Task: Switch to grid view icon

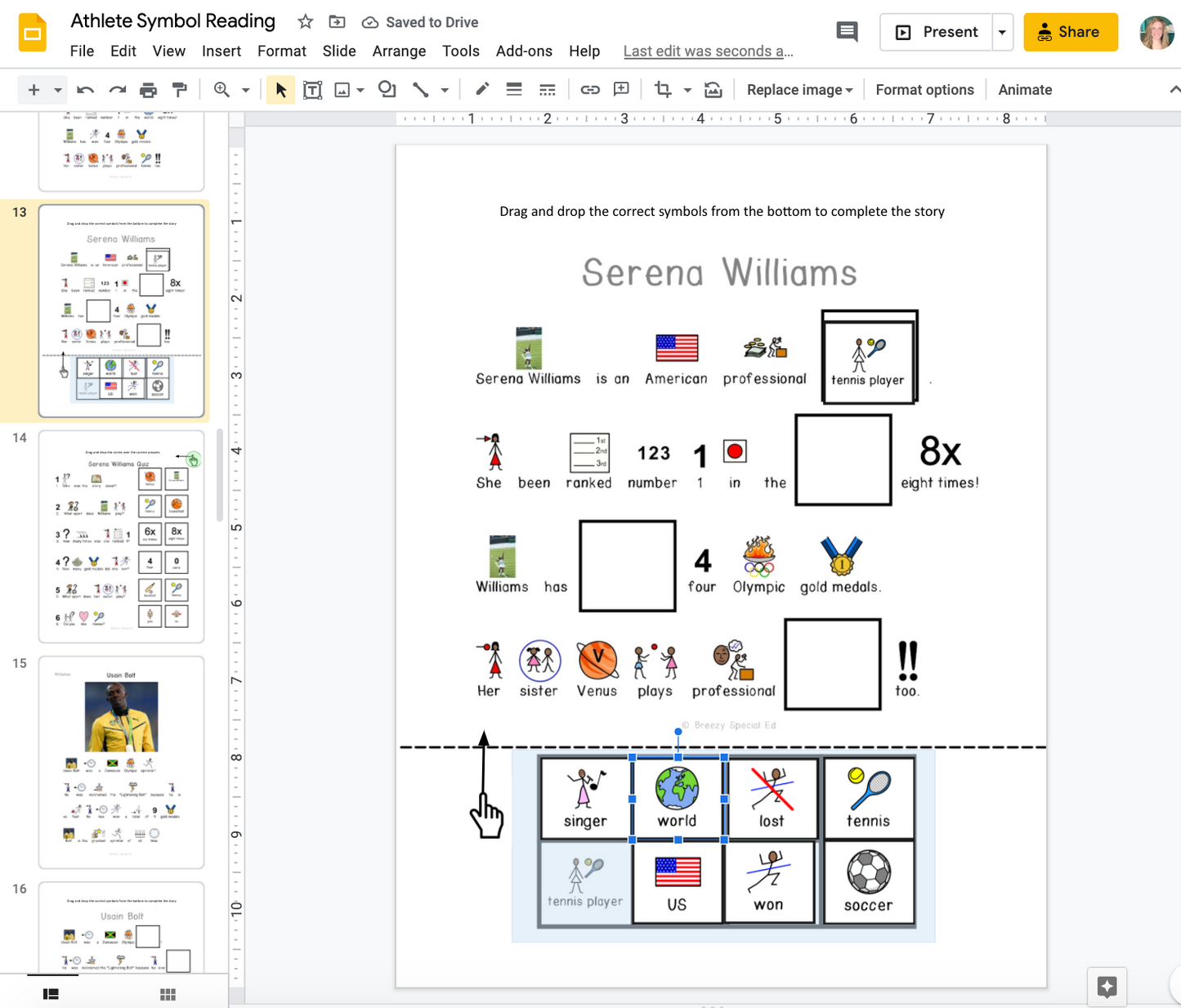Action: 168,994
